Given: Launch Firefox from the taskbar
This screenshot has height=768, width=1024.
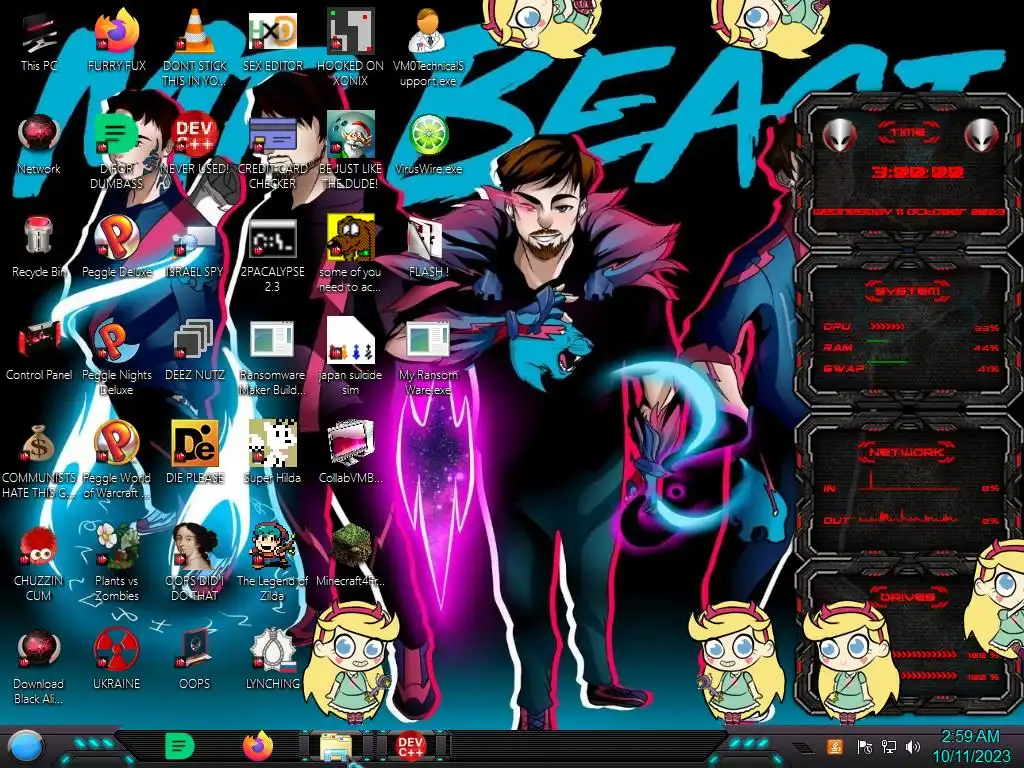Looking at the screenshot, I should pos(258,746).
